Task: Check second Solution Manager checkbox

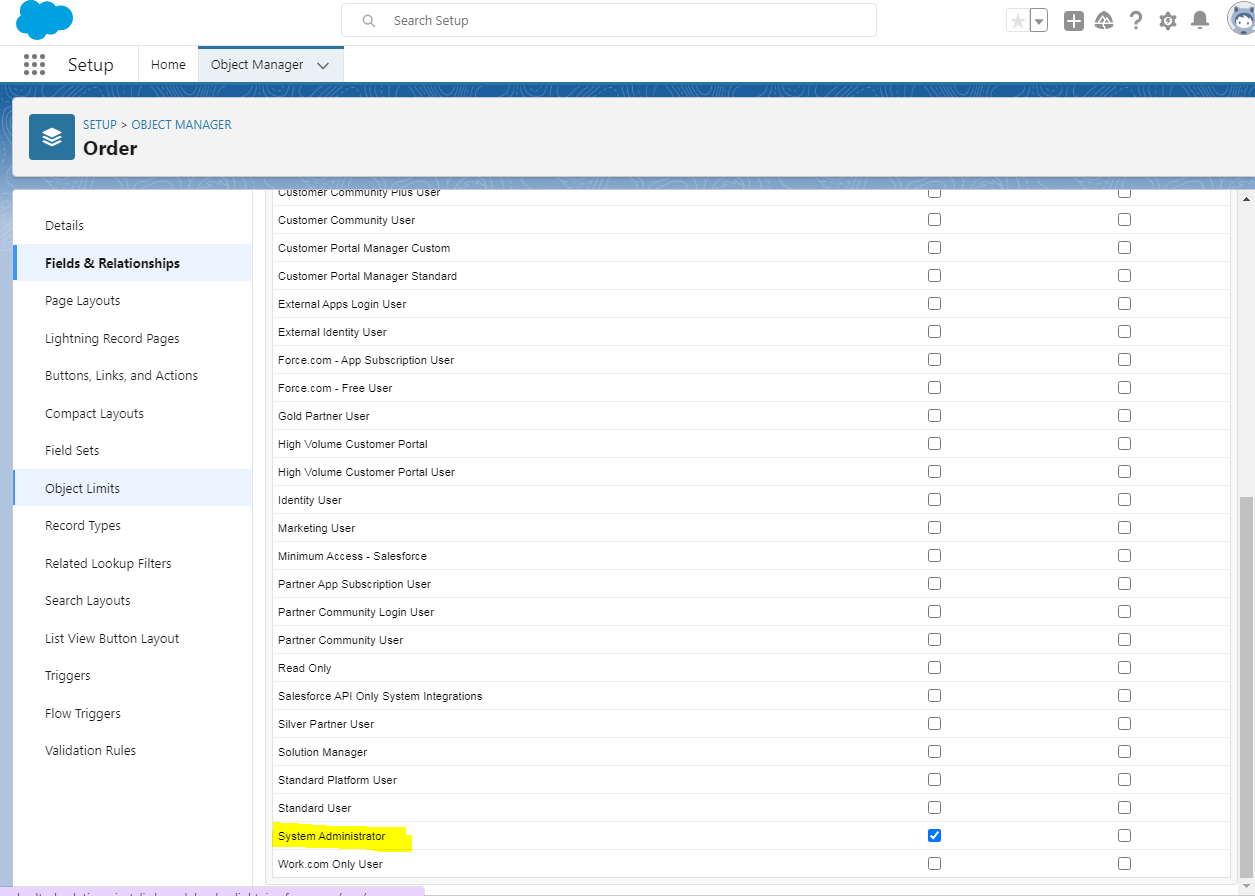Action: click(1124, 752)
